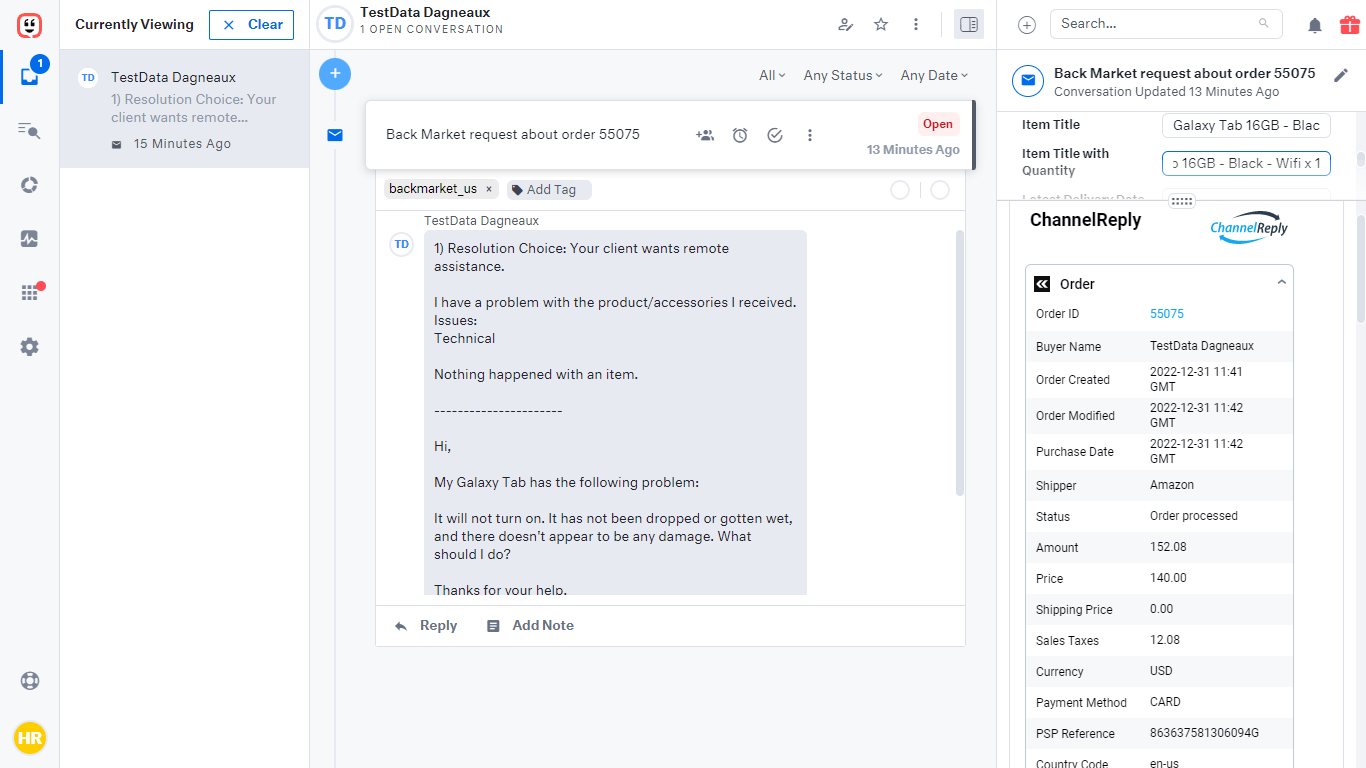Click the Currency value USD
The width and height of the screenshot is (1366, 768).
(1161, 671)
